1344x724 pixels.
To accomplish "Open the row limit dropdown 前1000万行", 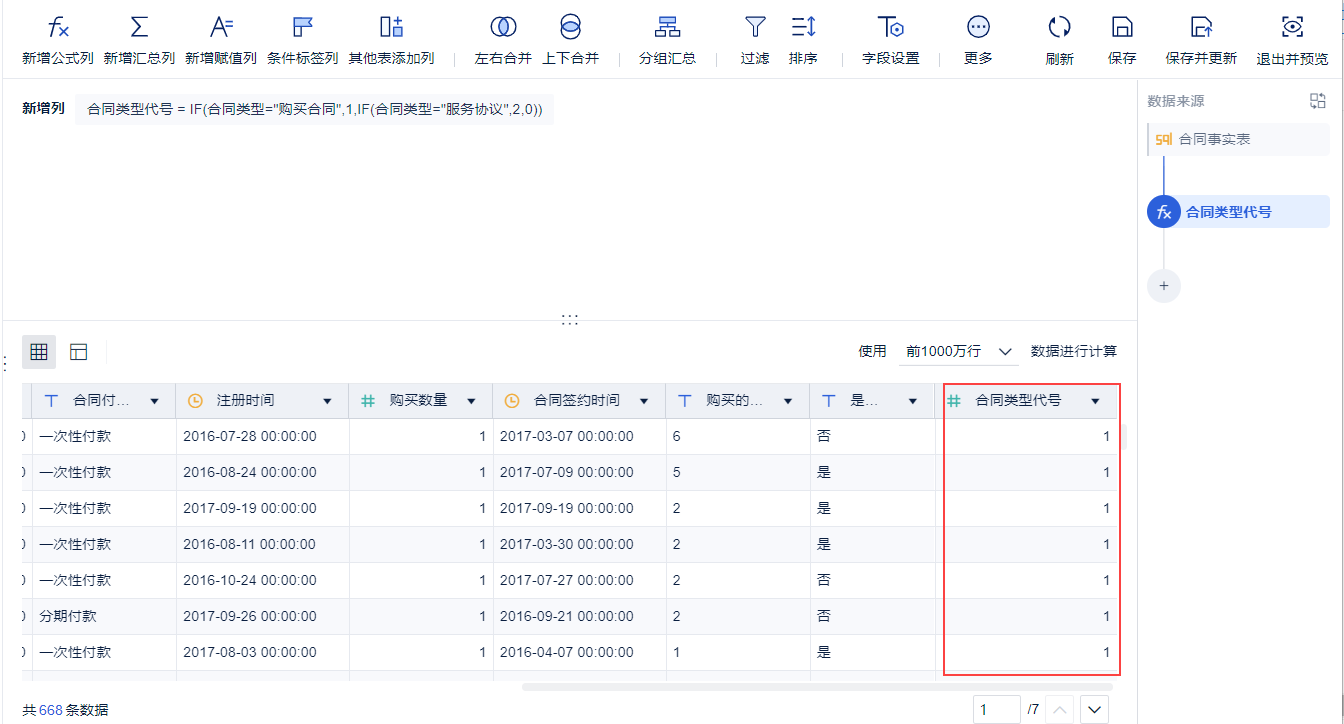I will tap(957, 352).
